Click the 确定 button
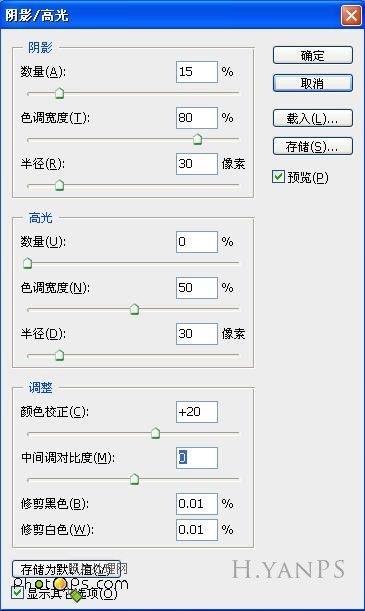Screen dimensions: 365x611 tap(313, 55)
